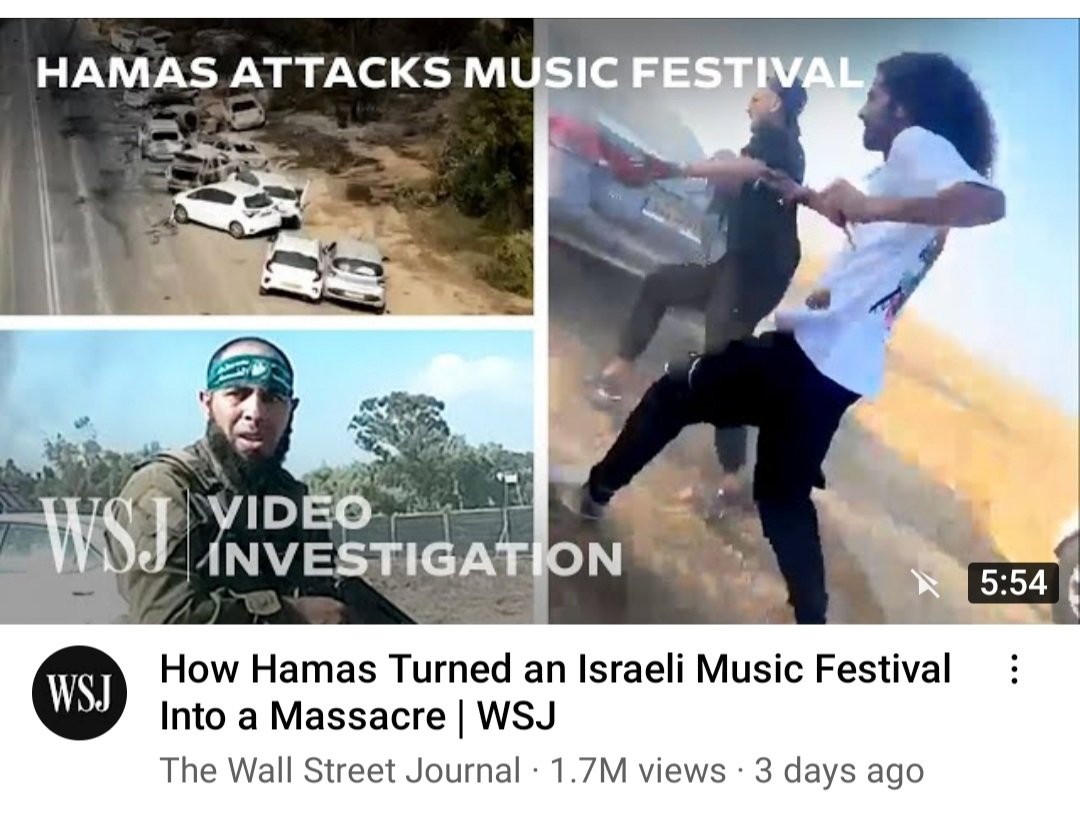Visit The Wall Street Journal channel name
The width and height of the screenshot is (1080, 833).
pos(340,770)
